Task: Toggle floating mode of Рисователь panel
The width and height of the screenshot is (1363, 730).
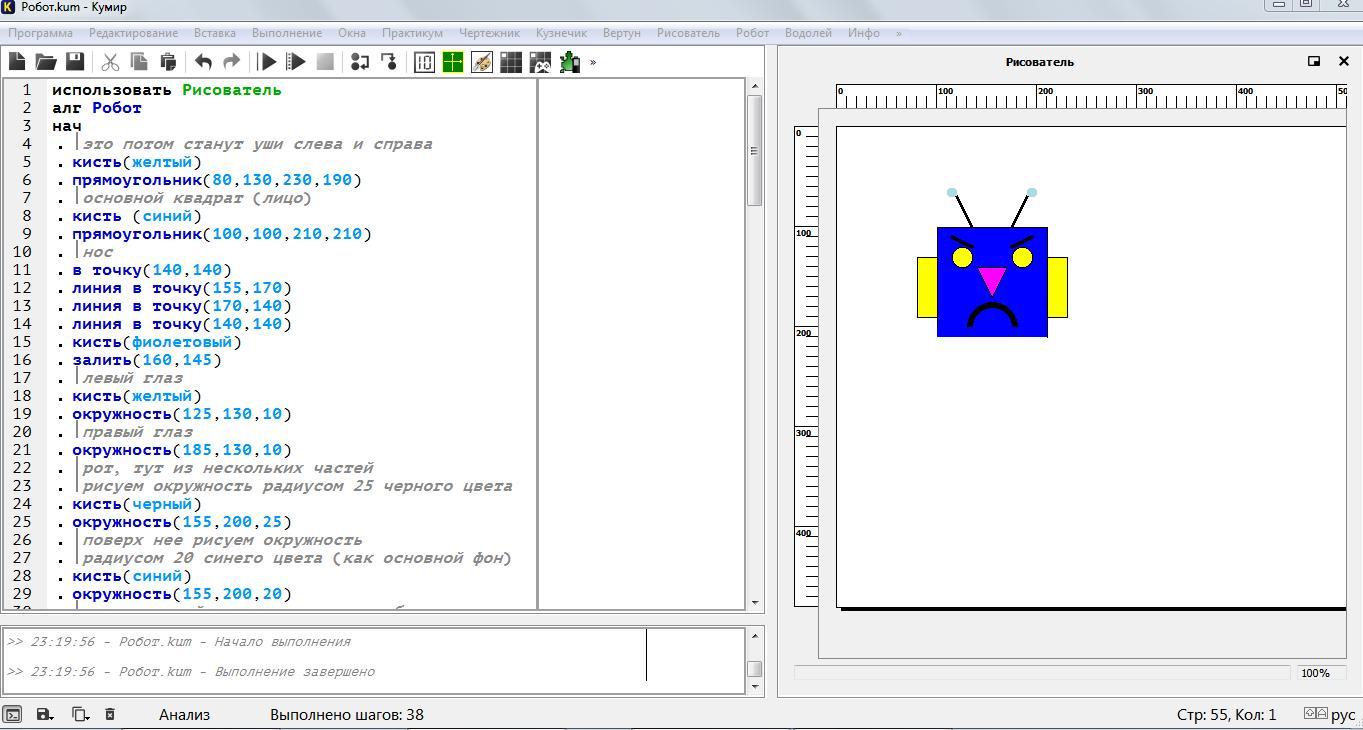Action: pyautogui.click(x=1314, y=61)
